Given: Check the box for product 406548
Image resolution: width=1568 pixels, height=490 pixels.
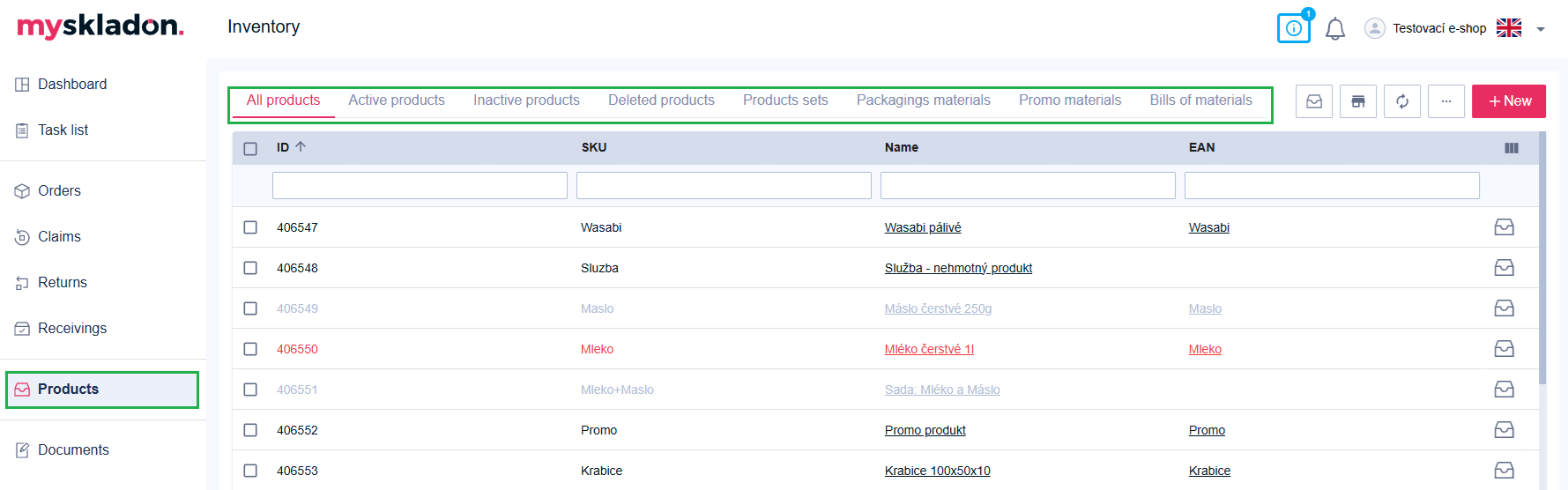Looking at the screenshot, I should tap(250, 268).
